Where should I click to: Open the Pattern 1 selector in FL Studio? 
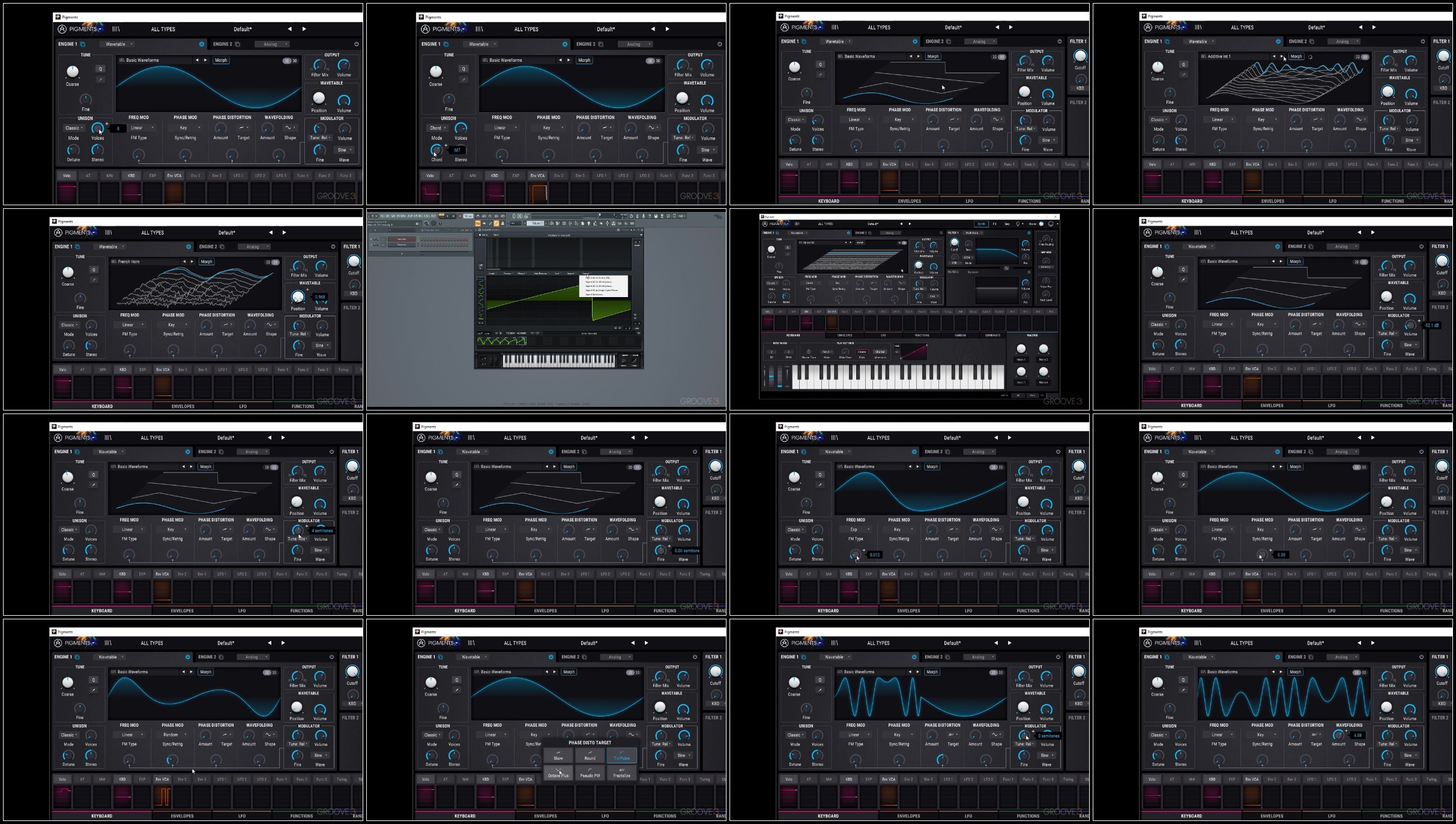tap(535, 223)
